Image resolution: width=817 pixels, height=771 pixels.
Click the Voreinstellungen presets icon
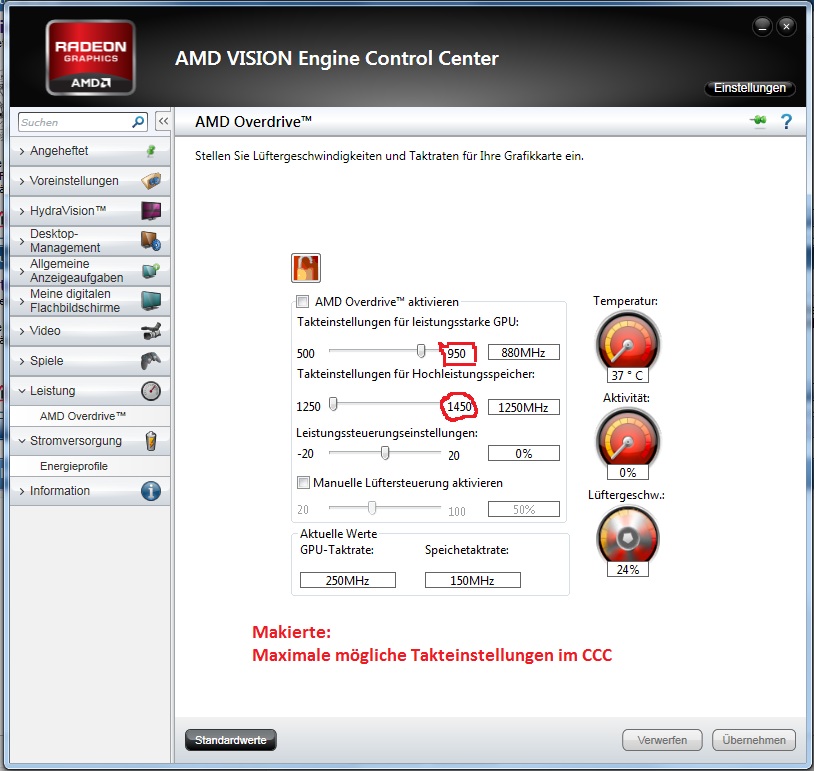(x=151, y=181)
